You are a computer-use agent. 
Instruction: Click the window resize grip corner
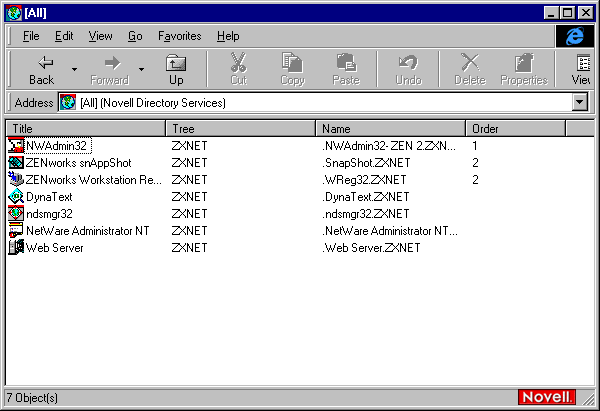588,399
